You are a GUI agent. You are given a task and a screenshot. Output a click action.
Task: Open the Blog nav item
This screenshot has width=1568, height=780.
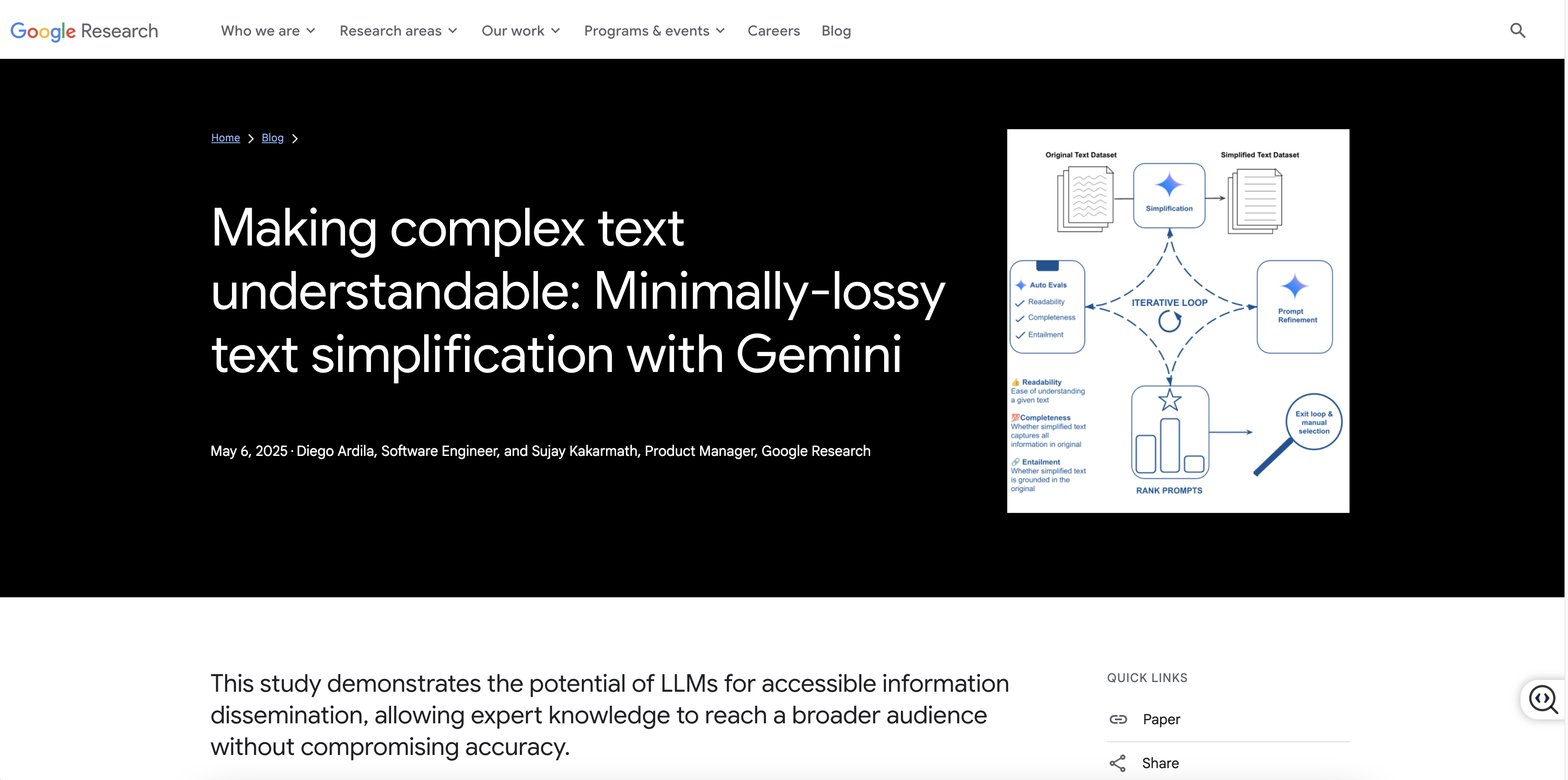836,30
